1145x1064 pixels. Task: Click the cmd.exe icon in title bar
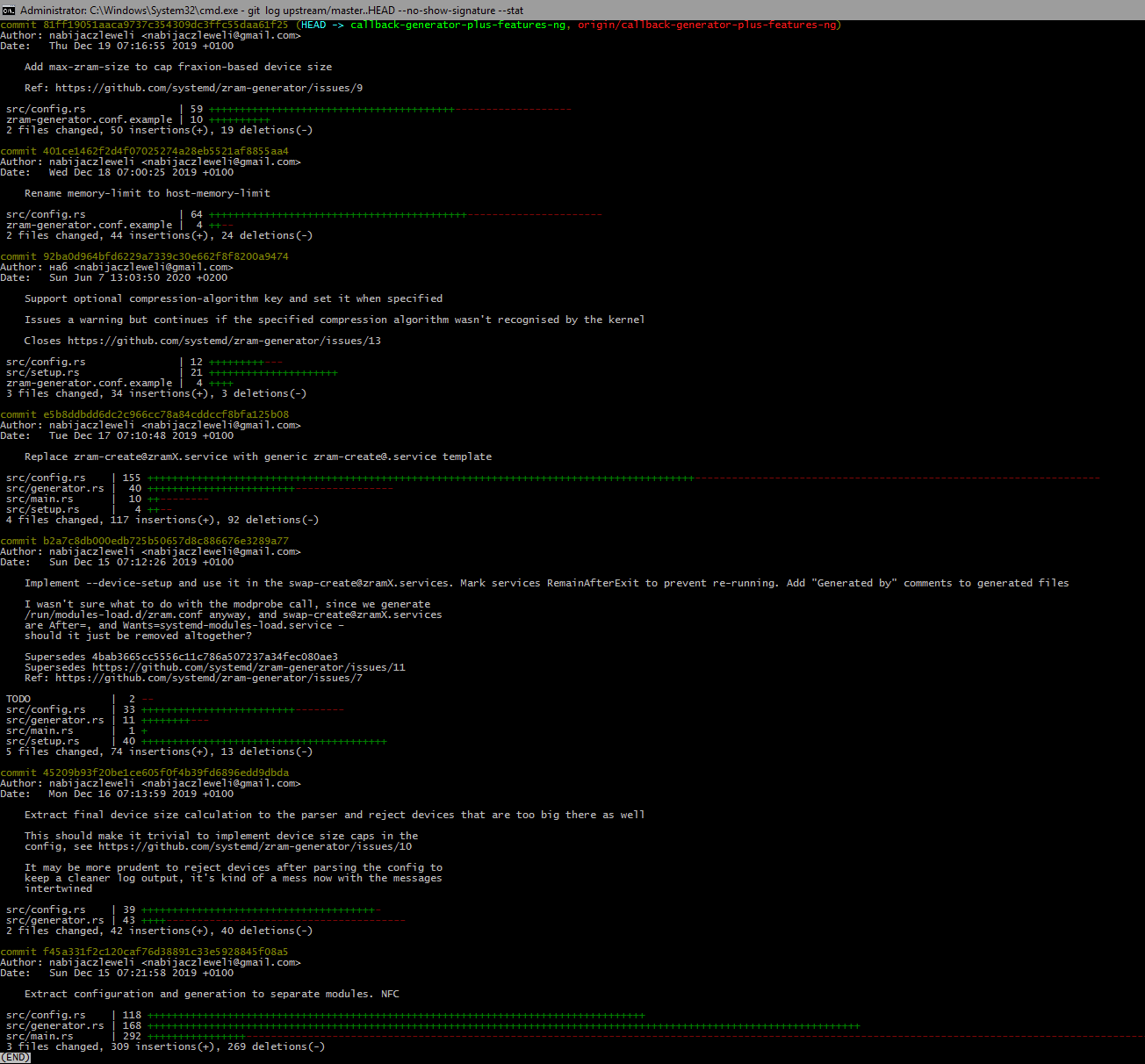(x=9, y=10)
